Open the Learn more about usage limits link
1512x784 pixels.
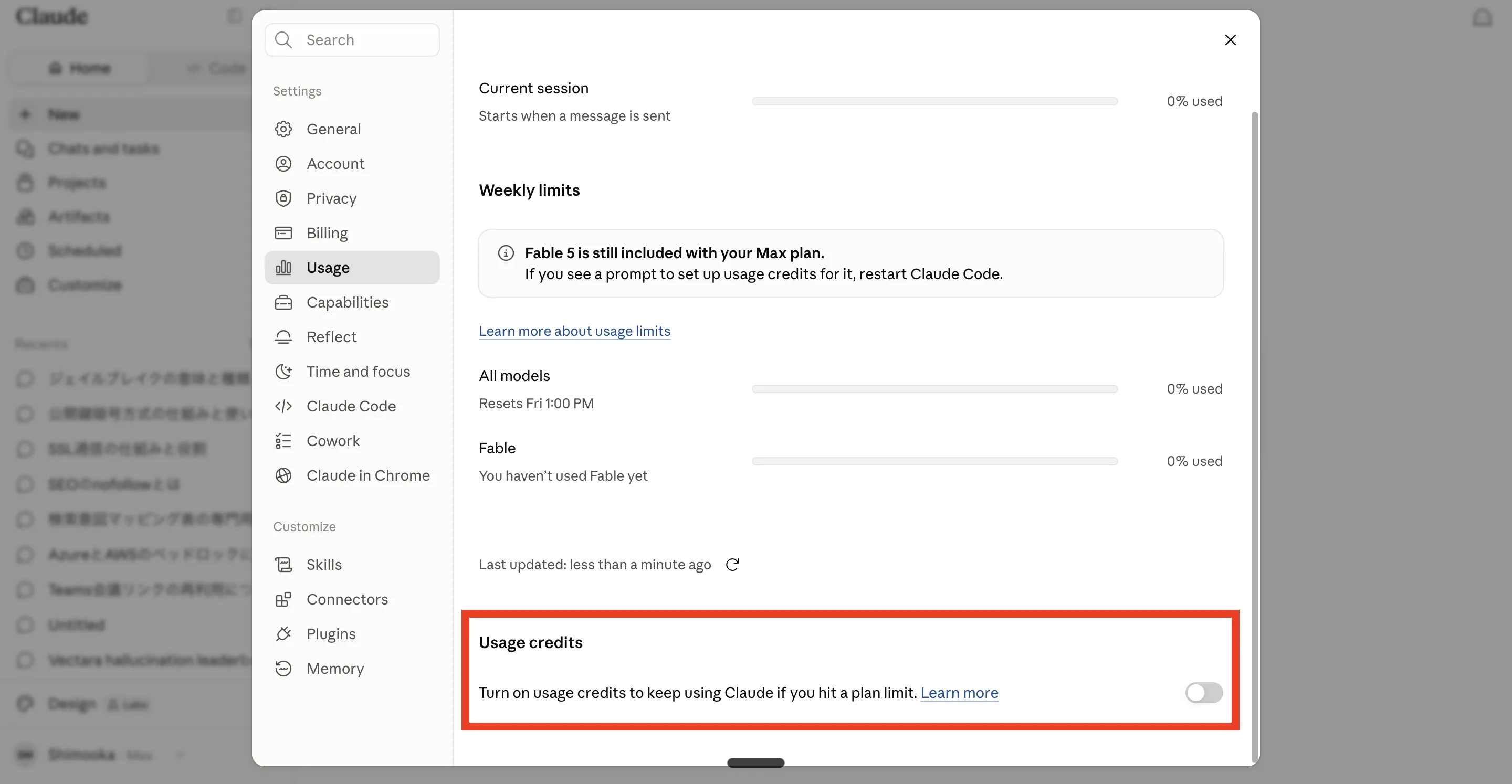click(574, 331)
